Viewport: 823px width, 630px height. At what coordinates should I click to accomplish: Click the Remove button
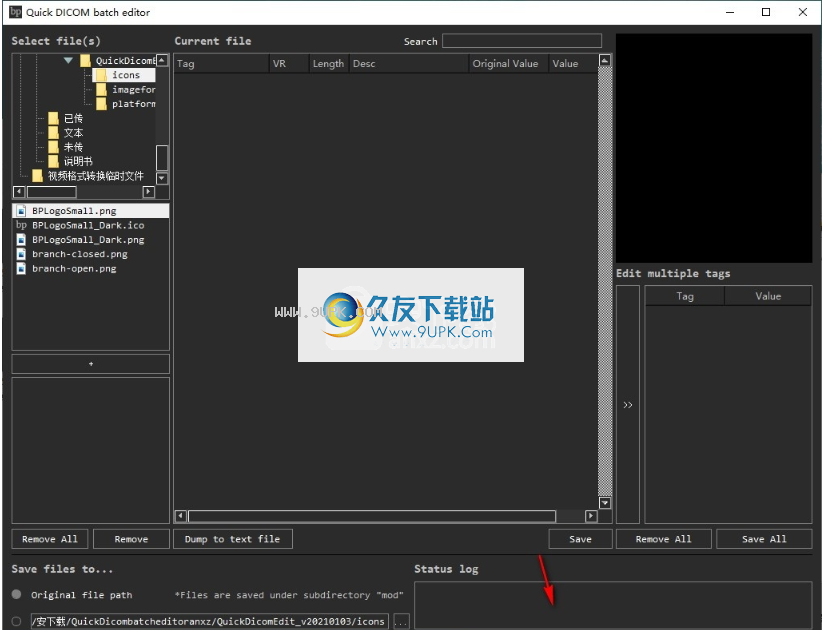click(x=131, y=539)
